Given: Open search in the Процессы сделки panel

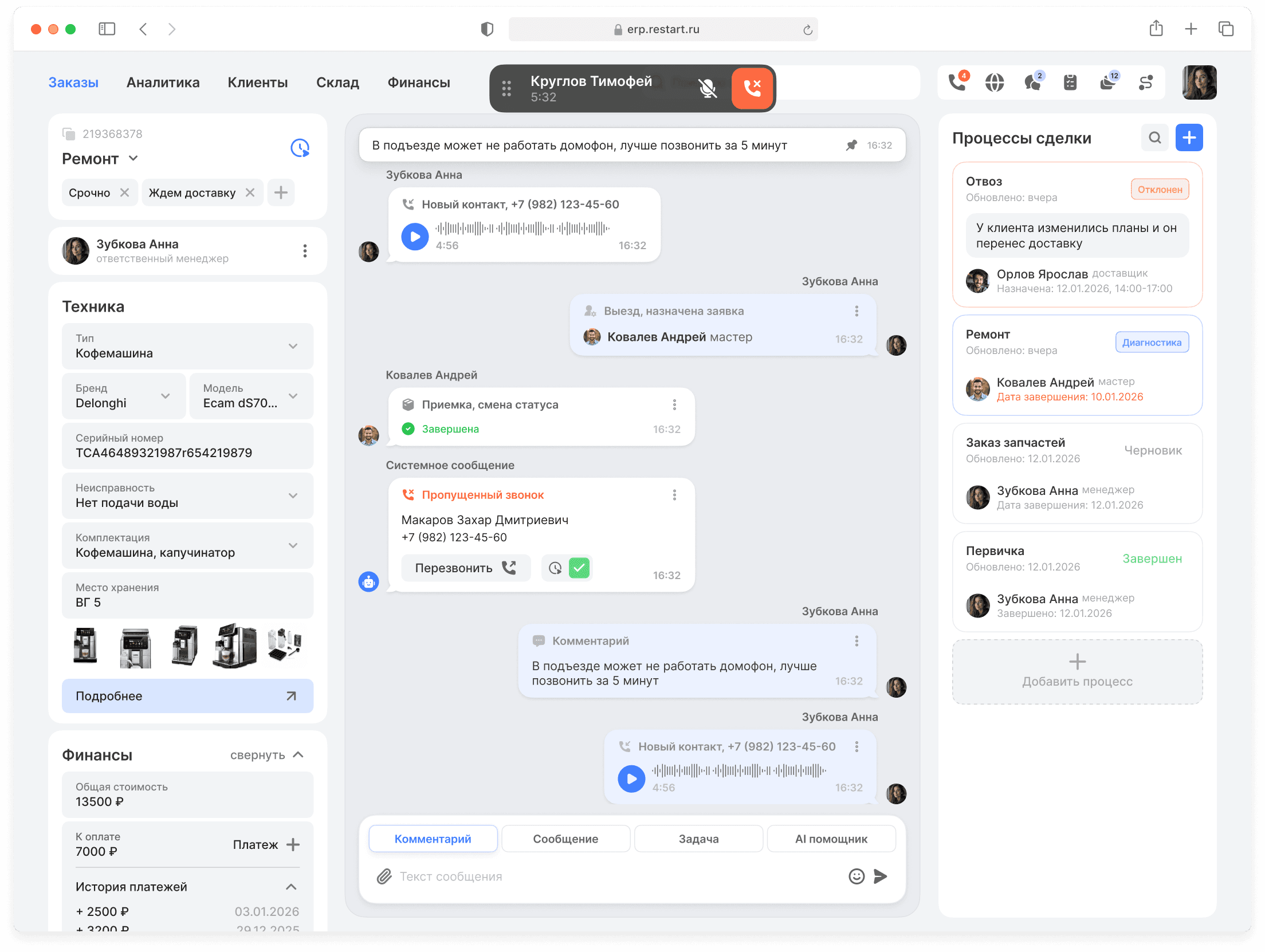Looking at the screenshot, I should 1155,137.
